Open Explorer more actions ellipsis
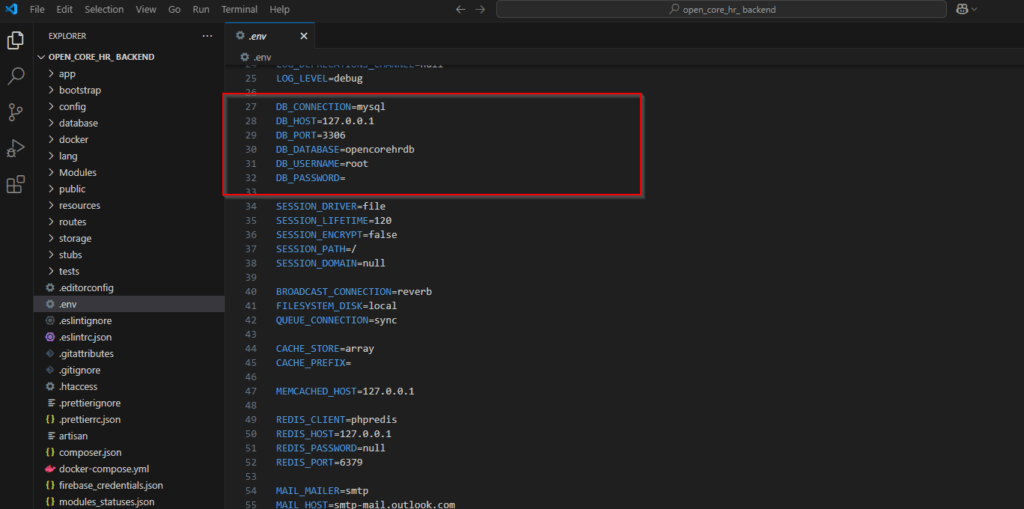Screen dimensions: 1024x509 (207, 36)
